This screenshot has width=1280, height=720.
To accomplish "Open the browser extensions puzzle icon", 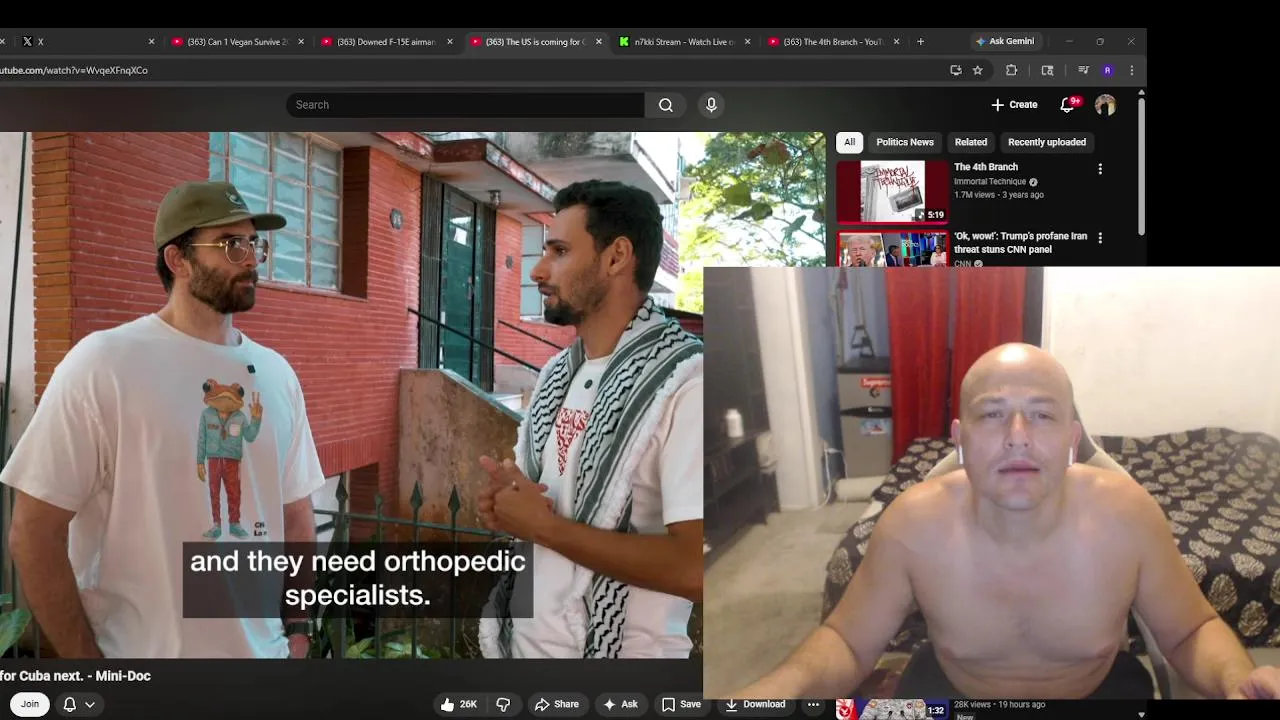I will click(1011, 70).
